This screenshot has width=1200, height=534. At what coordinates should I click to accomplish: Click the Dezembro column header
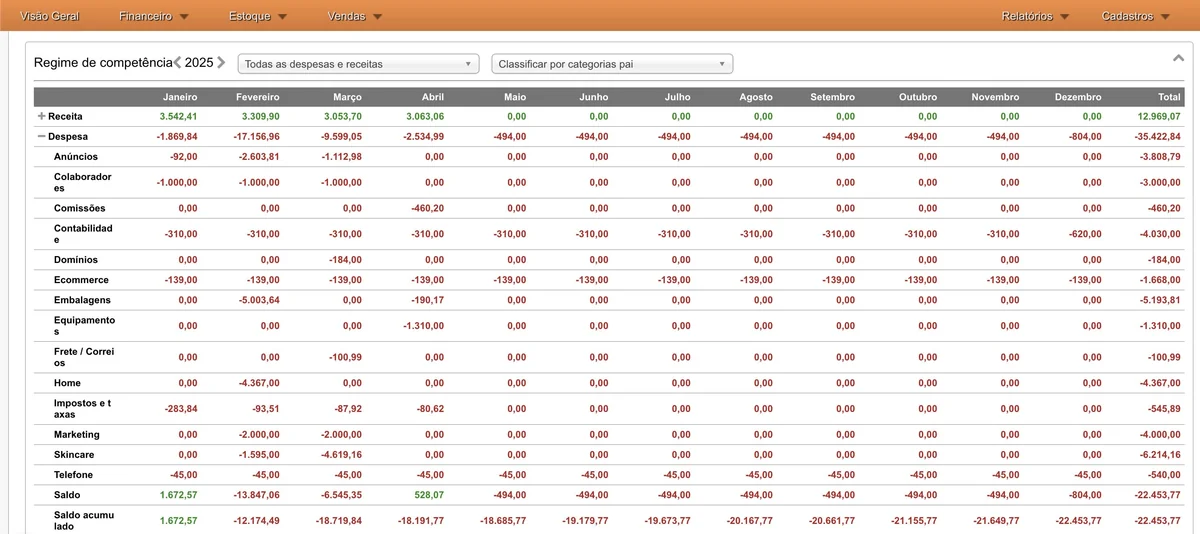point(1078,97)
